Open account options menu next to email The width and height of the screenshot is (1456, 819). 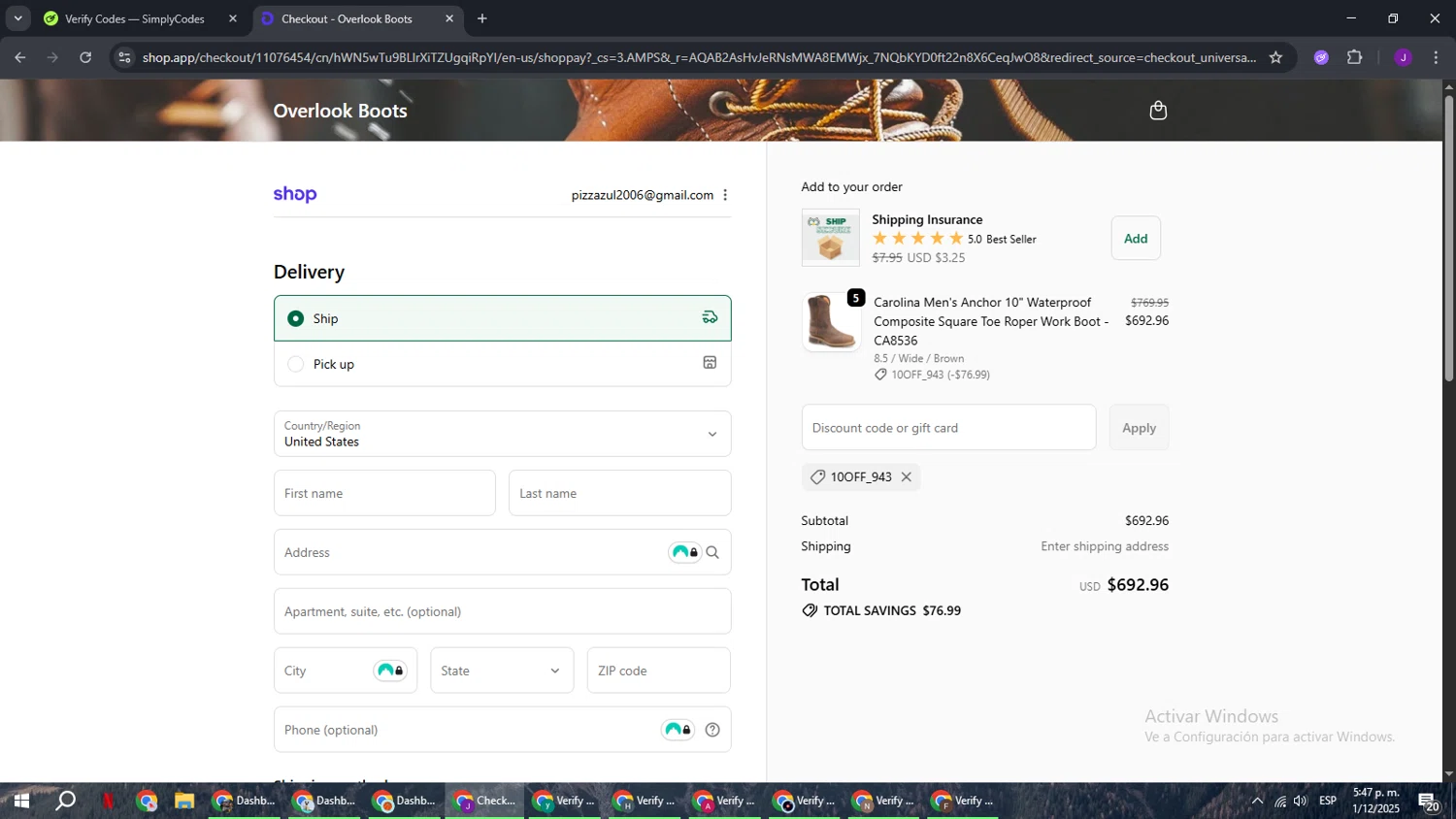[725, 195]
